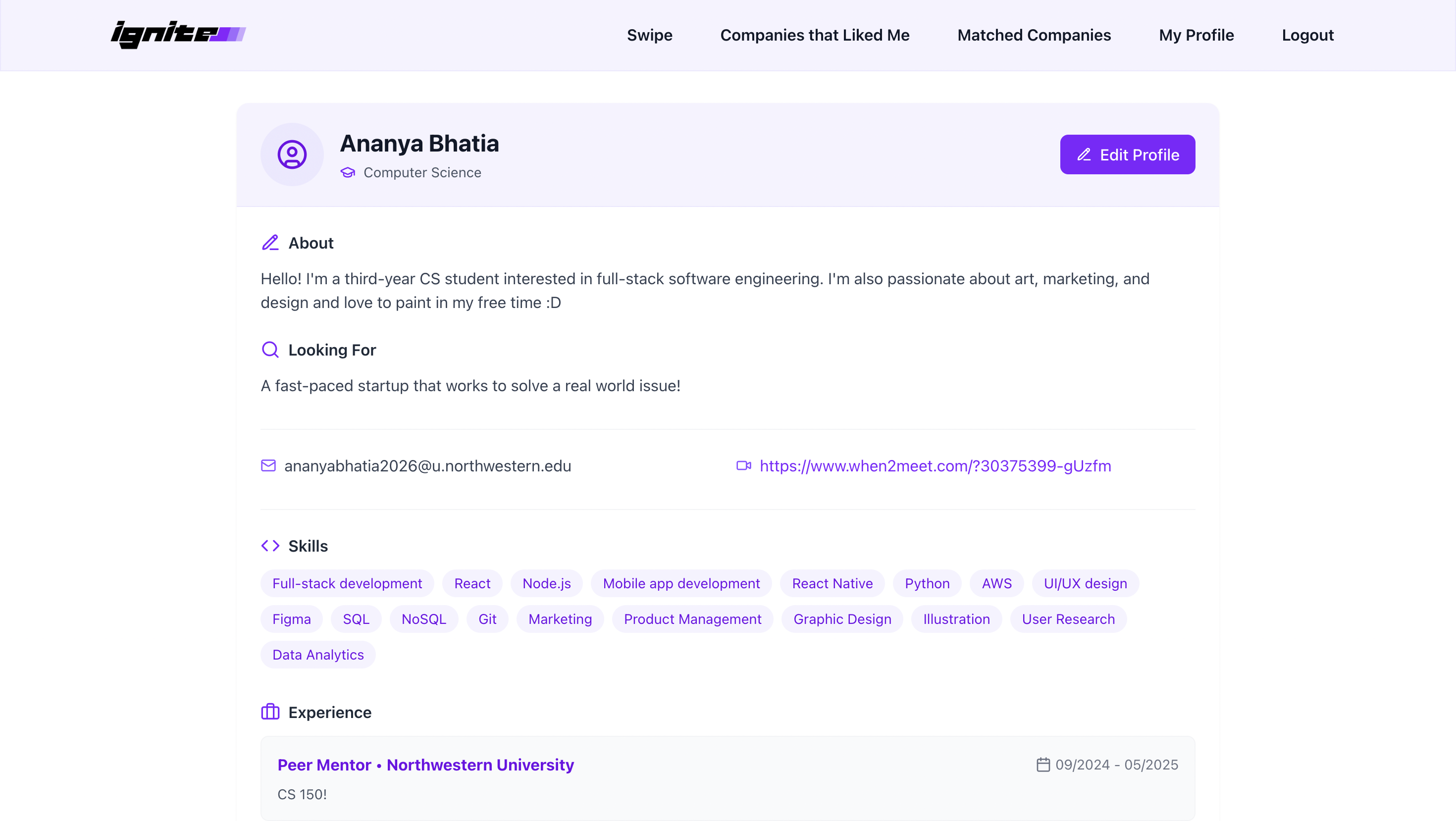Click the calendar icon beside experience dates
Screen dimensions: 1456x821
(1043, 765)
